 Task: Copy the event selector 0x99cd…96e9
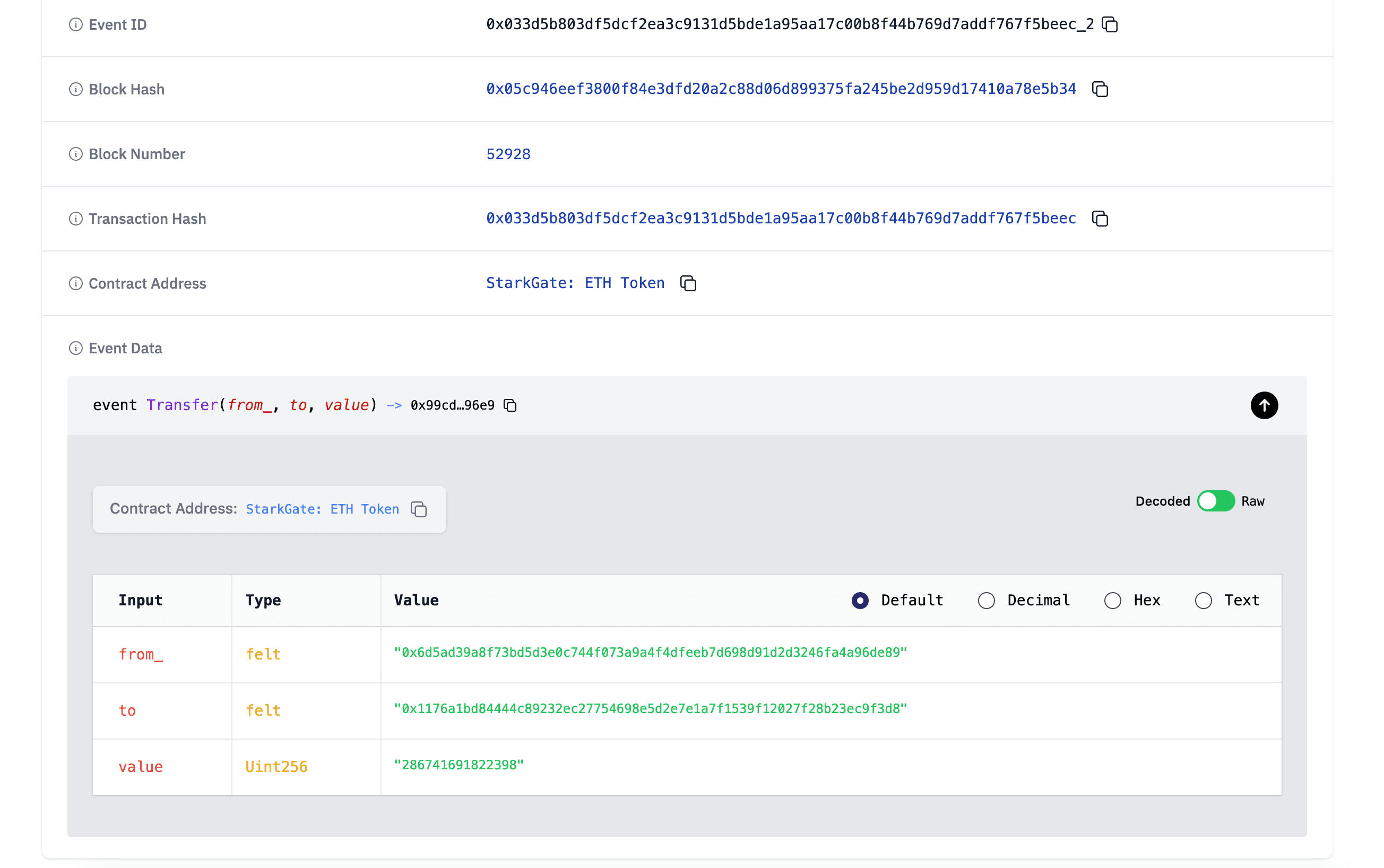point(510,405)
